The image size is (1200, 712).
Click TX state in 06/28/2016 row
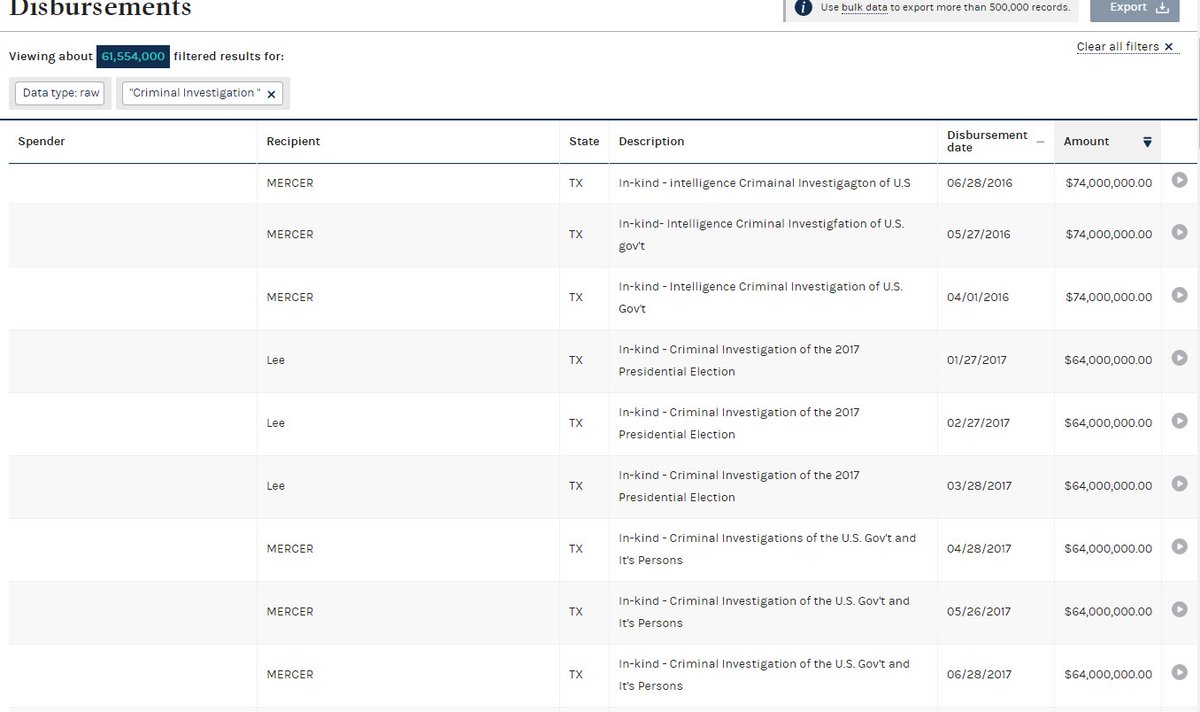tap(575, 184)
